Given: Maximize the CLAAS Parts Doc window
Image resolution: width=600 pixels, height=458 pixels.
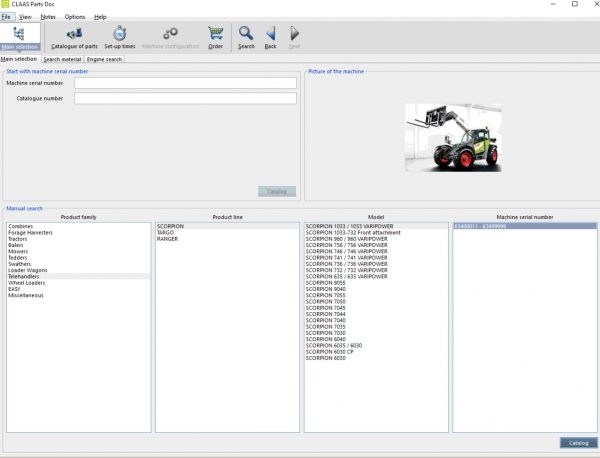Looking at the screenshot, I should pyautogui.click(x=575, y=4).
